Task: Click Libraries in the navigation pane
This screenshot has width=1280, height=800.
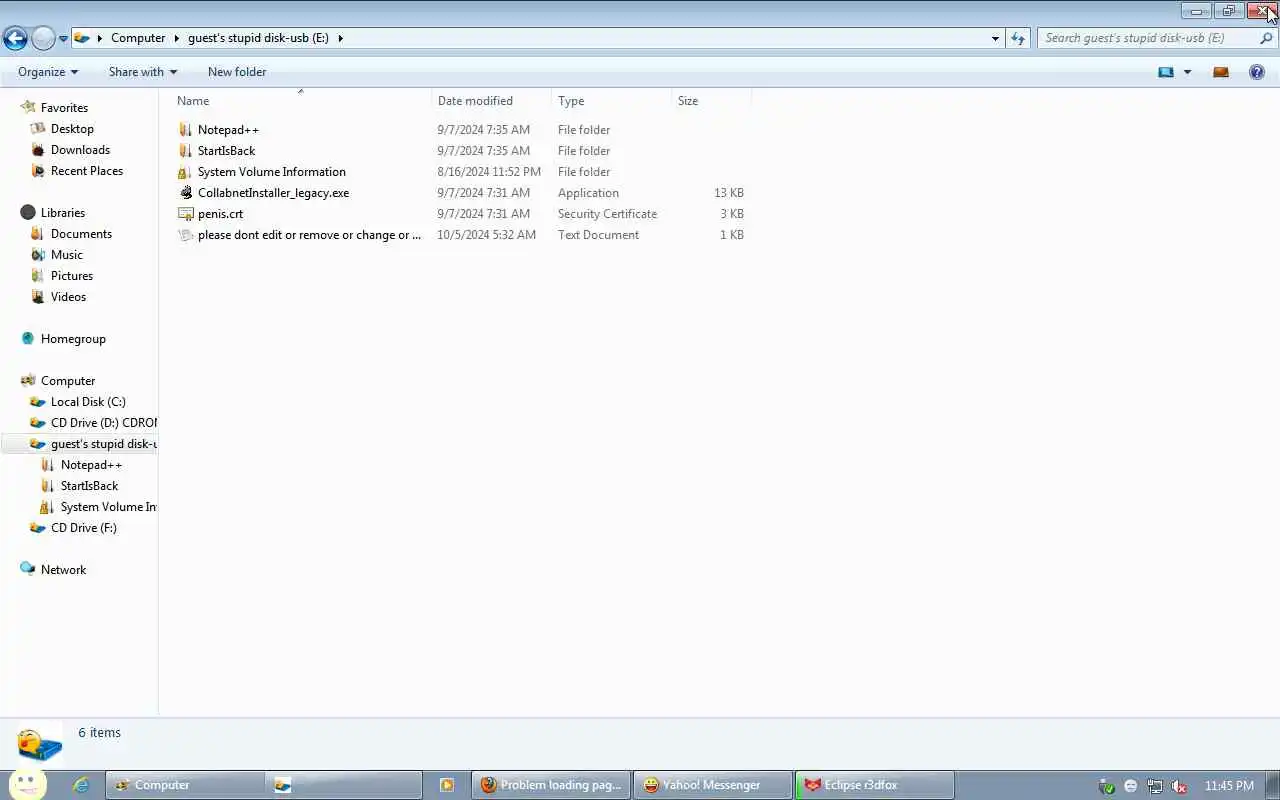Action: tap(62, 213)
